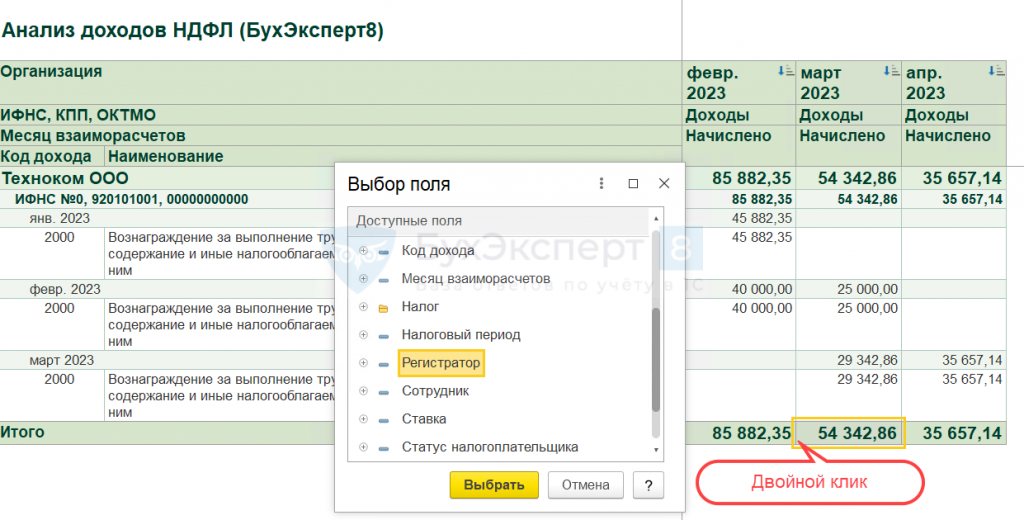Click the Код дохода table column header

(52, 156)
